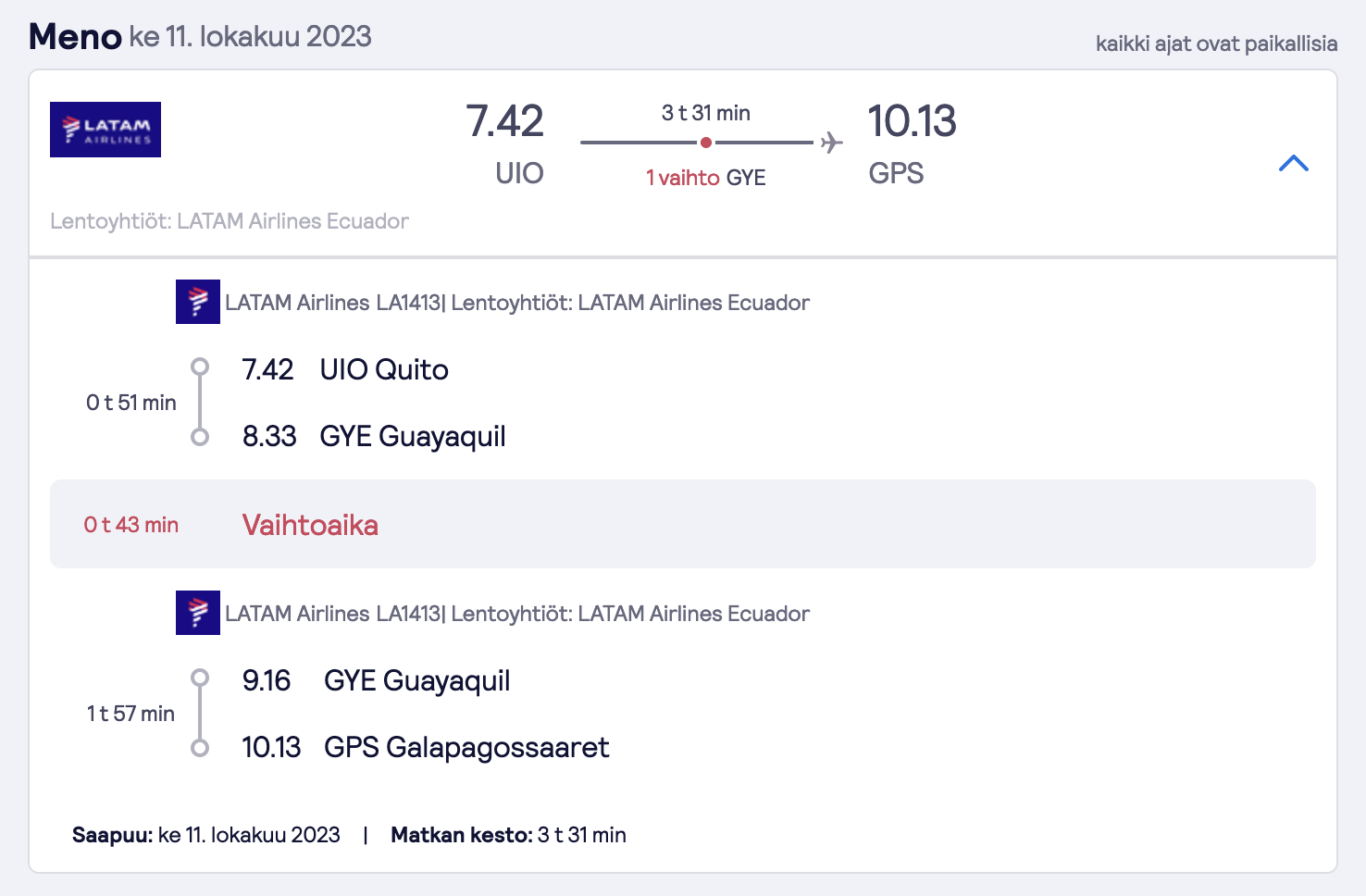The image size is (1366, 896).
Task: Click the departure circle marker for GYE 9.16
Action: click(200, 678)
